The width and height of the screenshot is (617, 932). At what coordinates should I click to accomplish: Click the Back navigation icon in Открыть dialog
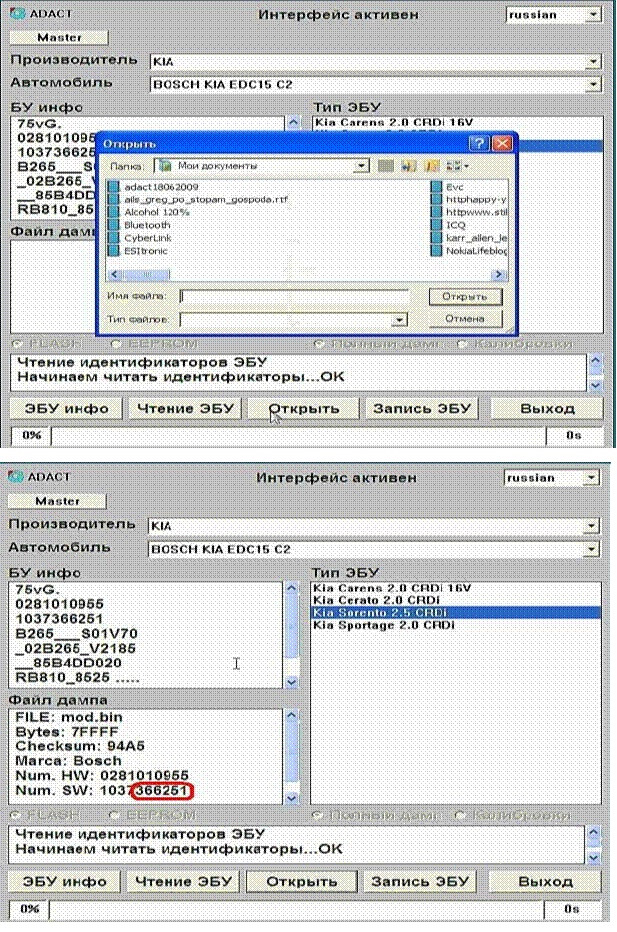386,165
